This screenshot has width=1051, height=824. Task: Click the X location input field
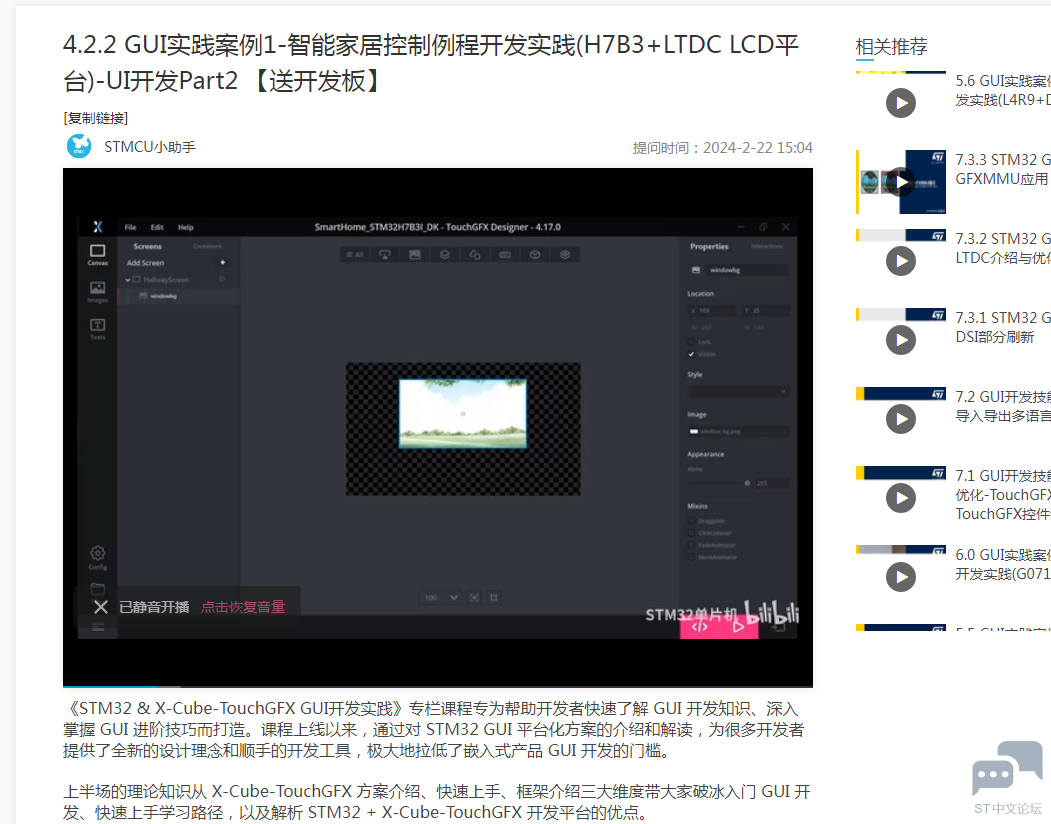click(x=712, y=310)
